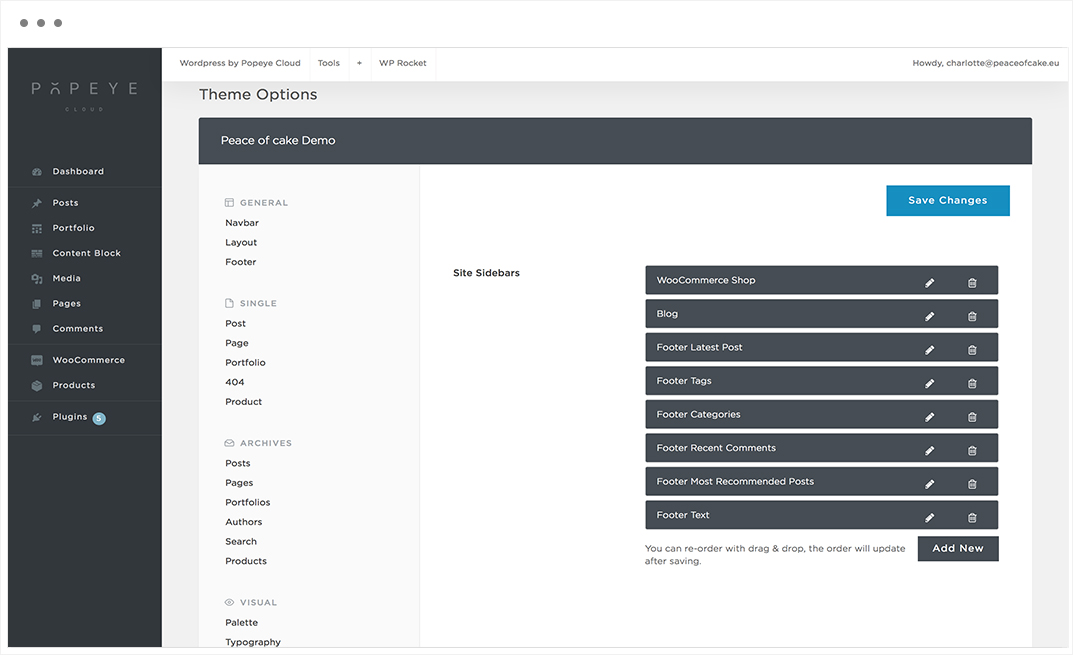
Task: Click the Comments bubble icon
Action: 37,329
